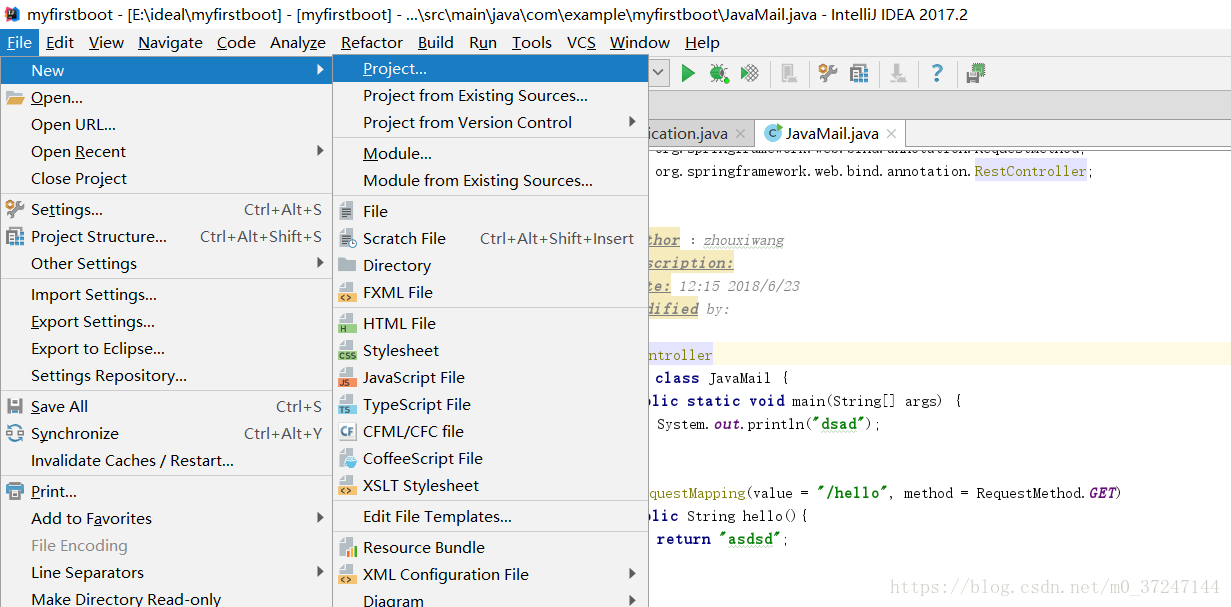The image size is (1231, 607).
Task: Click the Scratch File icon
Action: click(x=347, y=238)
